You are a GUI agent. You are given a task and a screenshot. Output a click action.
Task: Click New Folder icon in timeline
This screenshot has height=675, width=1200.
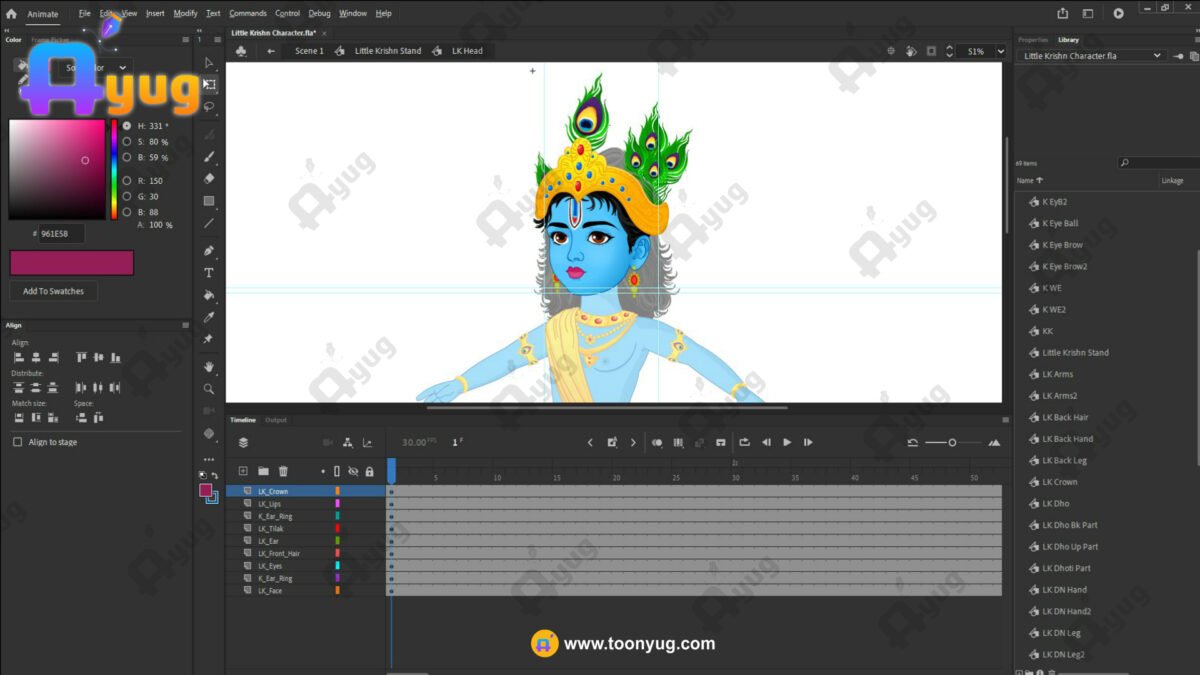pos(263,471)
